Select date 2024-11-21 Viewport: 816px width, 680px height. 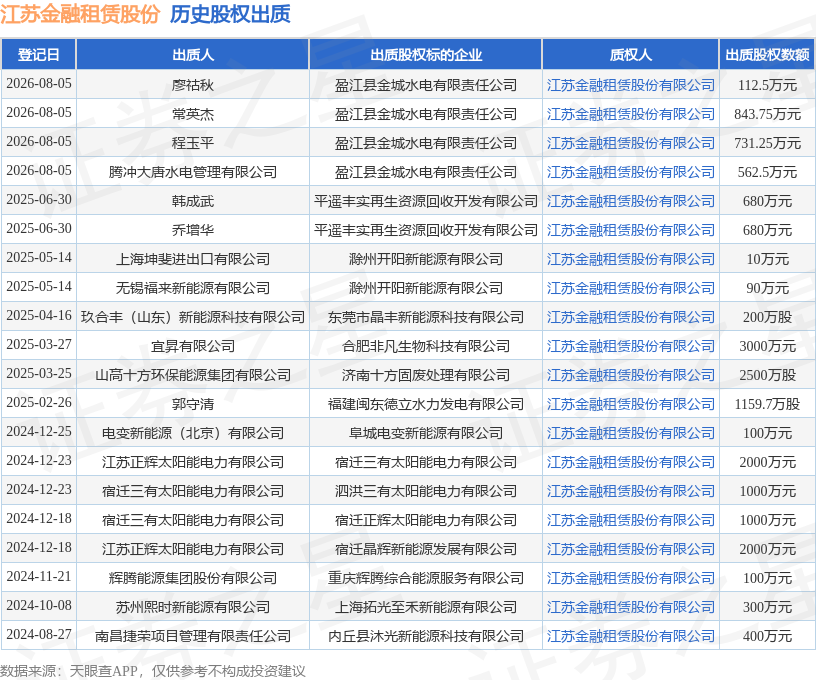pos(39,577)
